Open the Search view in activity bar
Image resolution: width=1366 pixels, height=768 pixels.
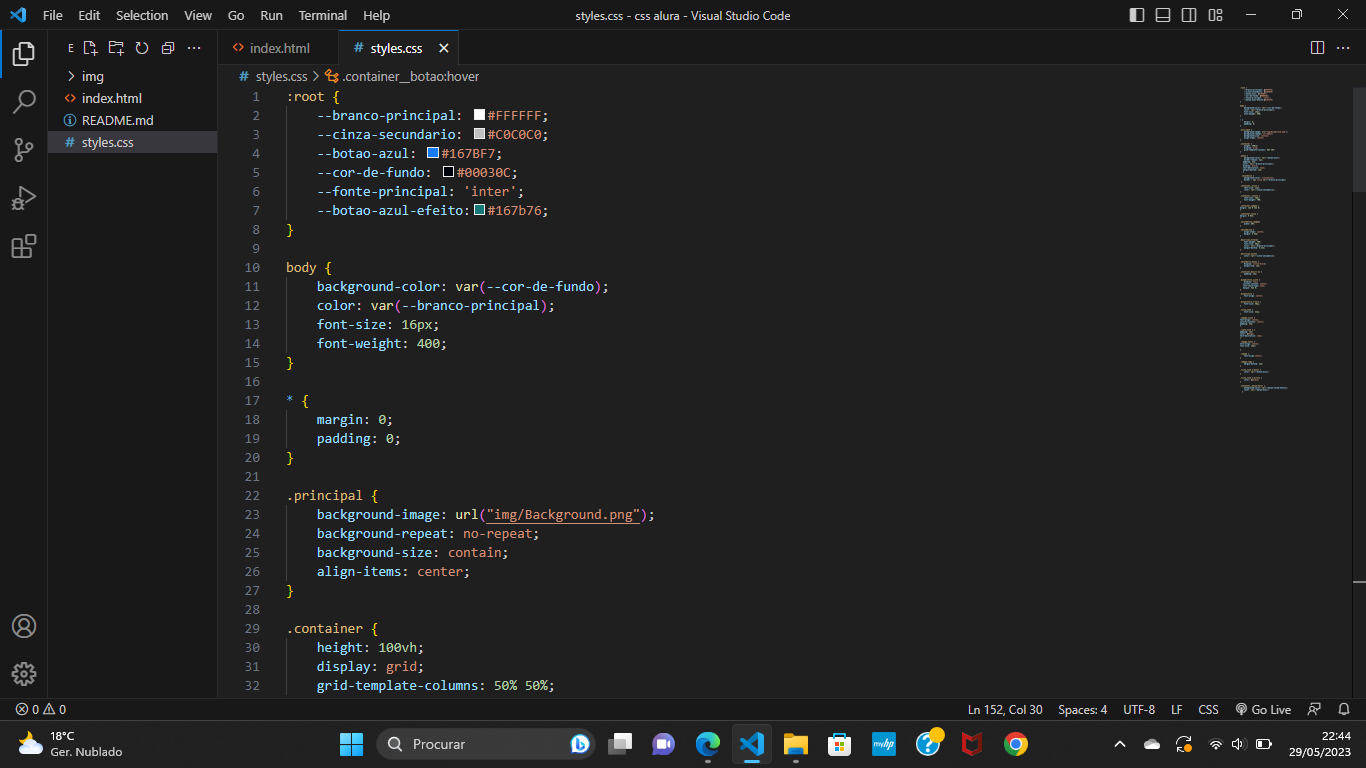tap(24, 101)
